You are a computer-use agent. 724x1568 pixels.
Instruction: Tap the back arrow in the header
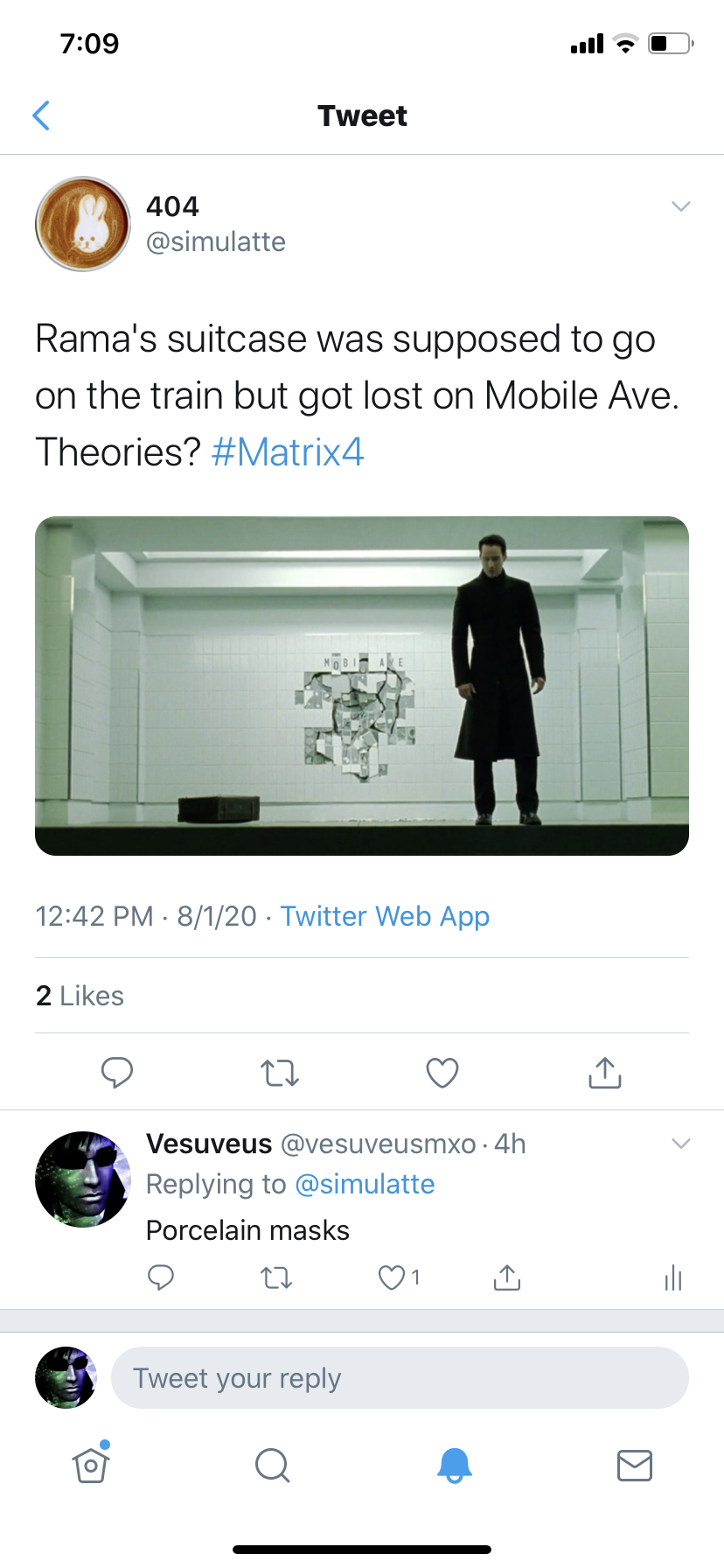[x=41, y=115]
